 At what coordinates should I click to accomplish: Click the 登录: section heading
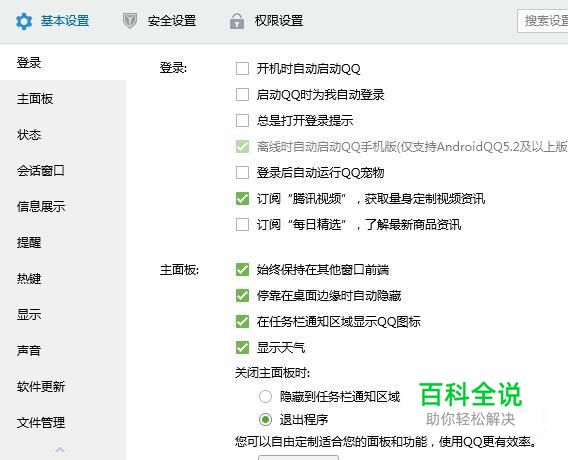click(174, 68)
